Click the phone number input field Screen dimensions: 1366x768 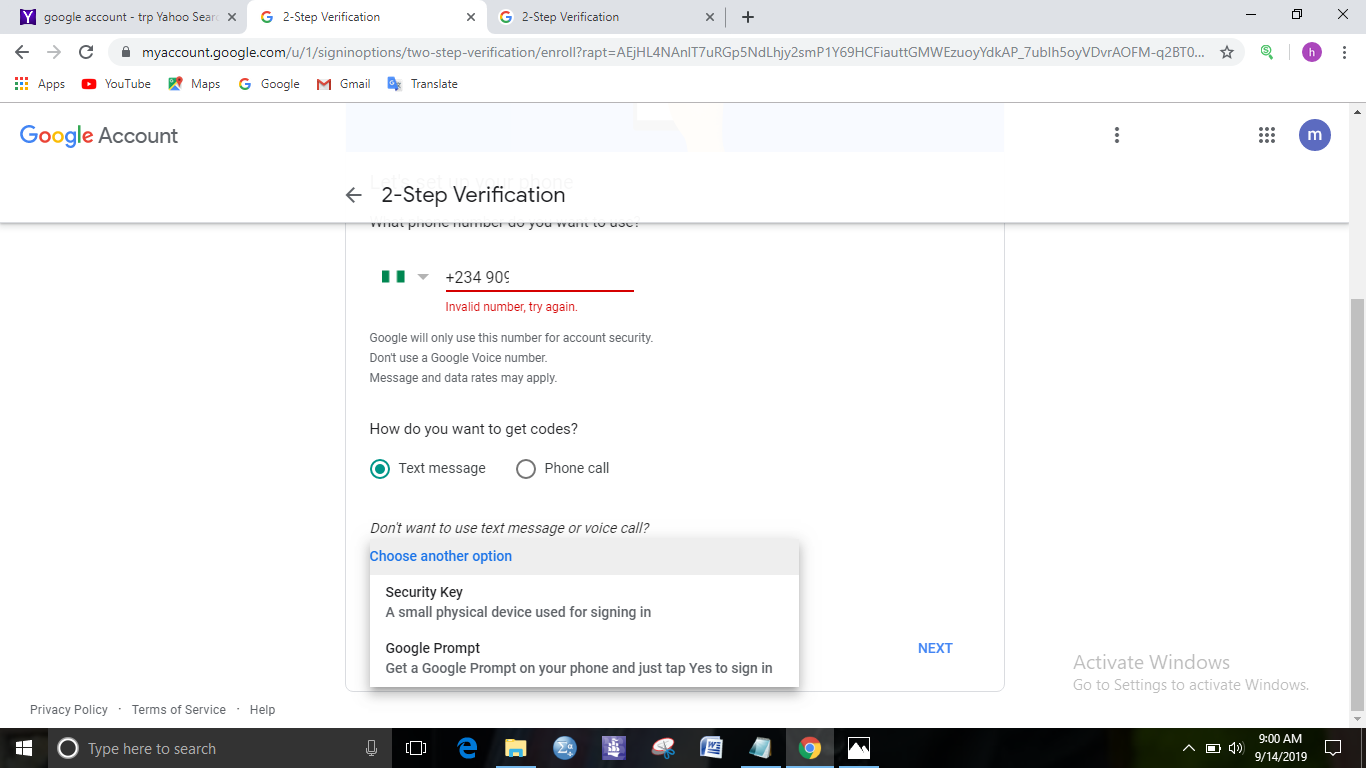539,277
